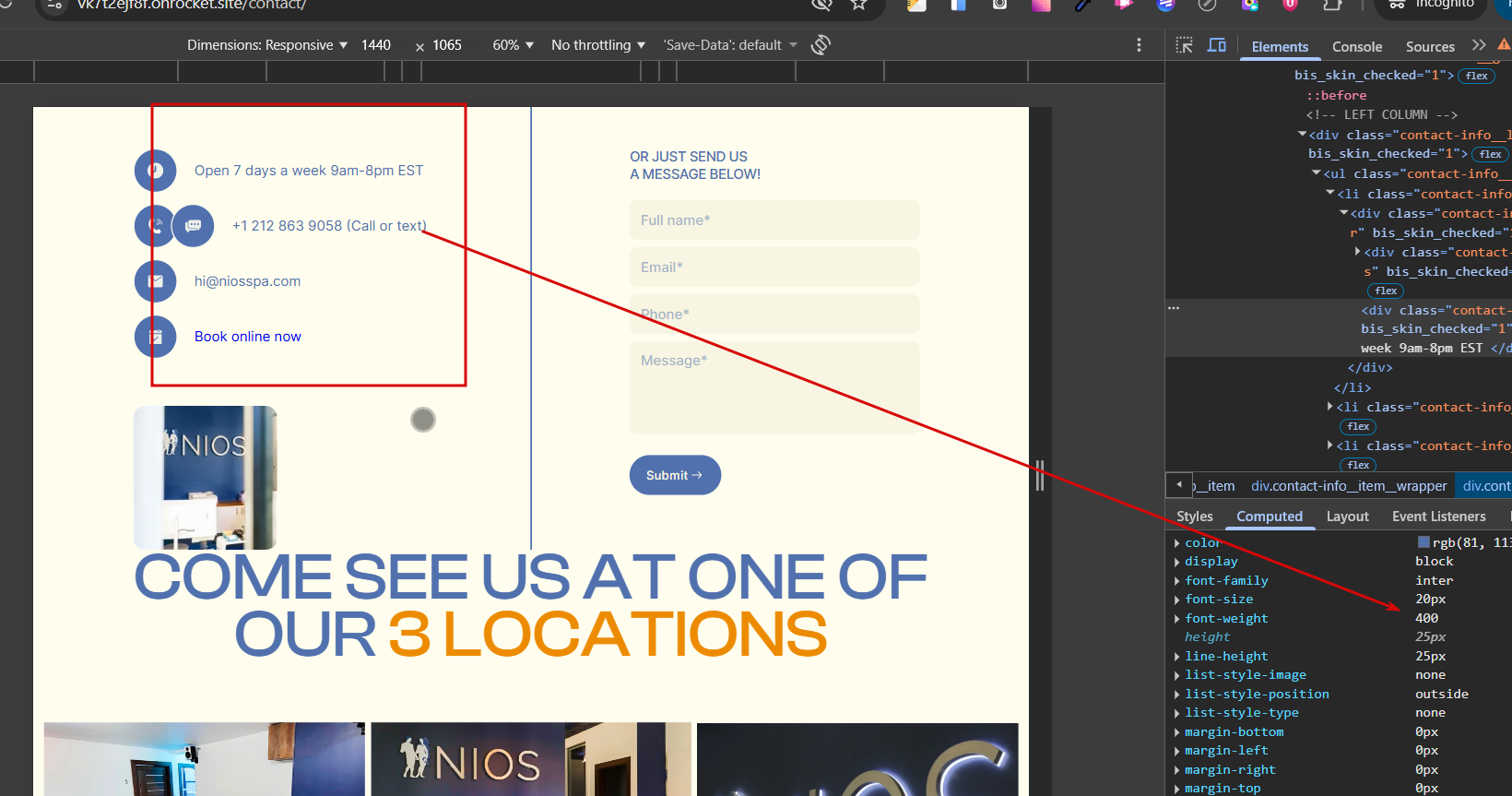Toggle the flex badge on the first bis_skin_checked line
The width and height of the screenshot is (1512, 796).
coord(1477,76)
